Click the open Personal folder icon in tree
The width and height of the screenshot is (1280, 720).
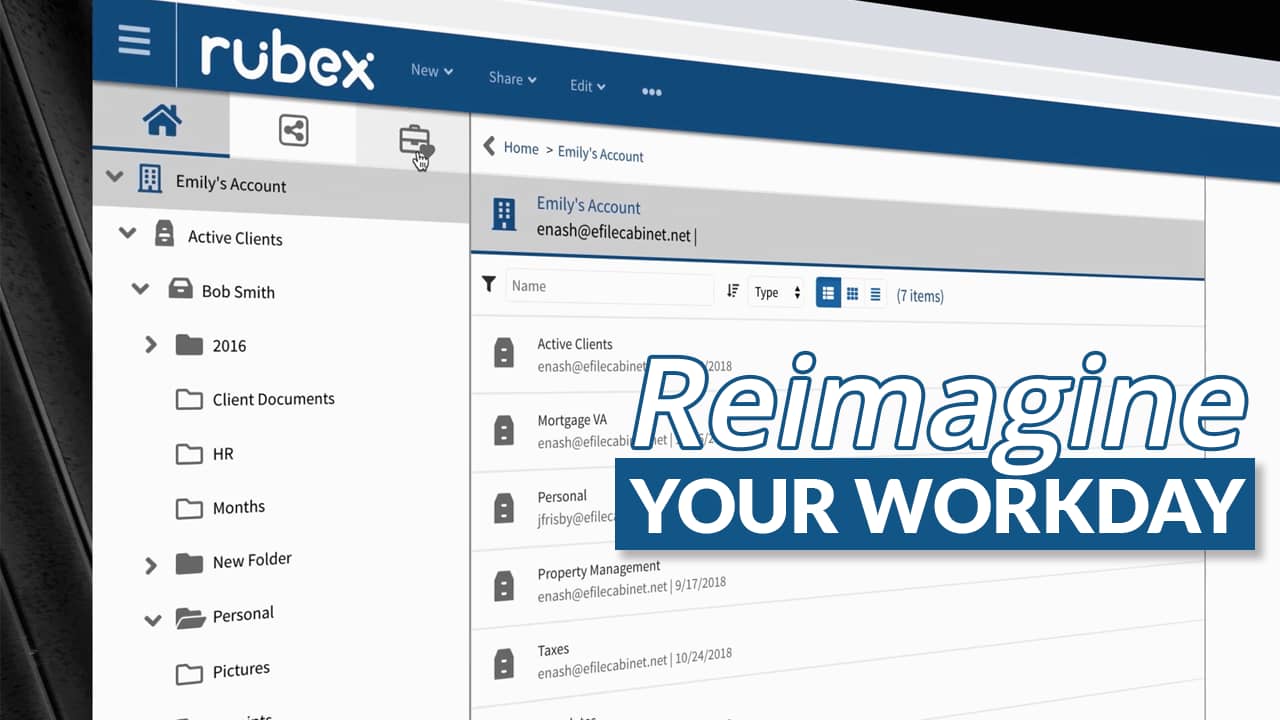pos(190,619)
